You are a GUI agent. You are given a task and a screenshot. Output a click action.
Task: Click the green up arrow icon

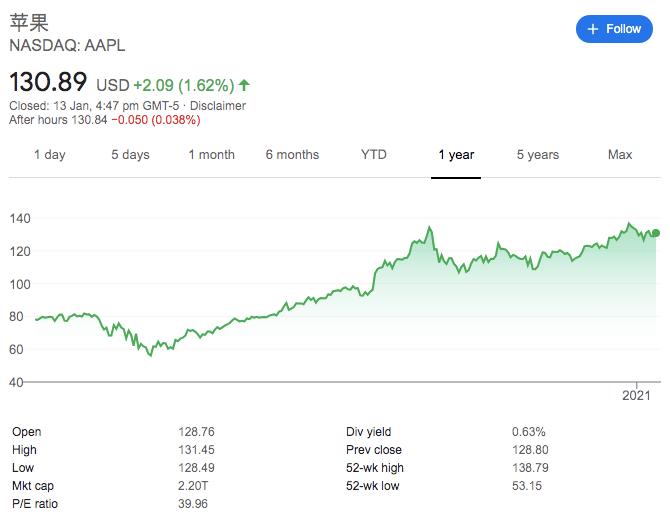pos(244,85)
